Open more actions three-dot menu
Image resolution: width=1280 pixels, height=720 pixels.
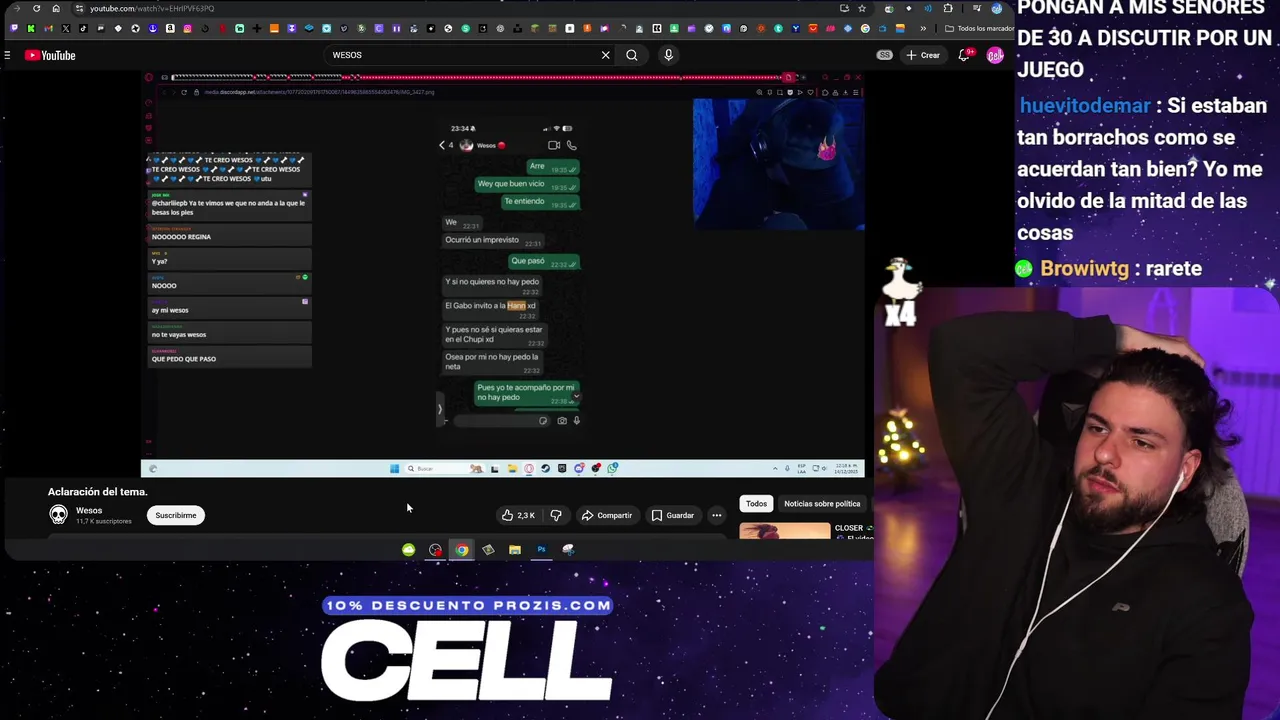tap(716, 515)
